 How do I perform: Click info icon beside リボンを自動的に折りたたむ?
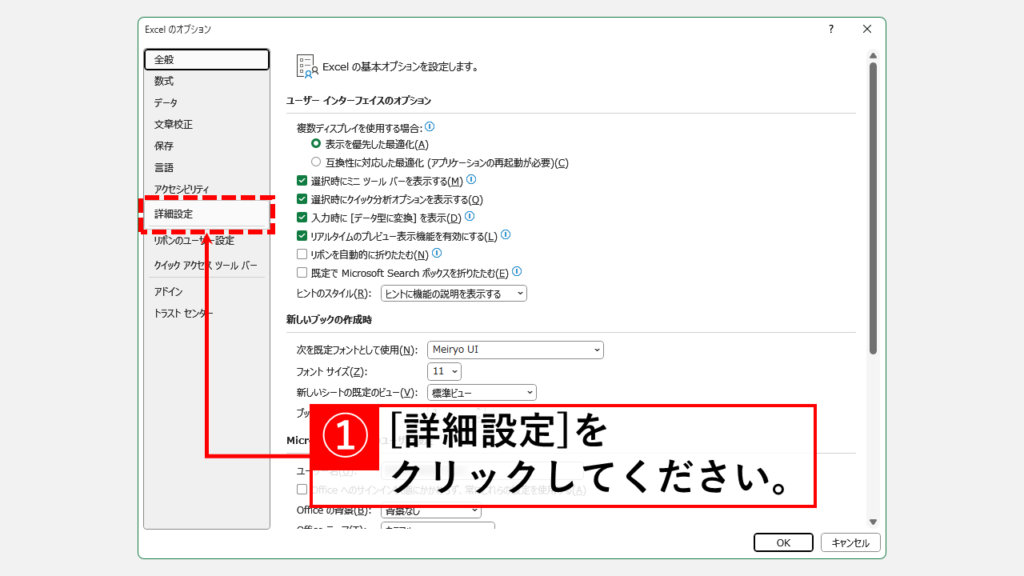(437, 253)
